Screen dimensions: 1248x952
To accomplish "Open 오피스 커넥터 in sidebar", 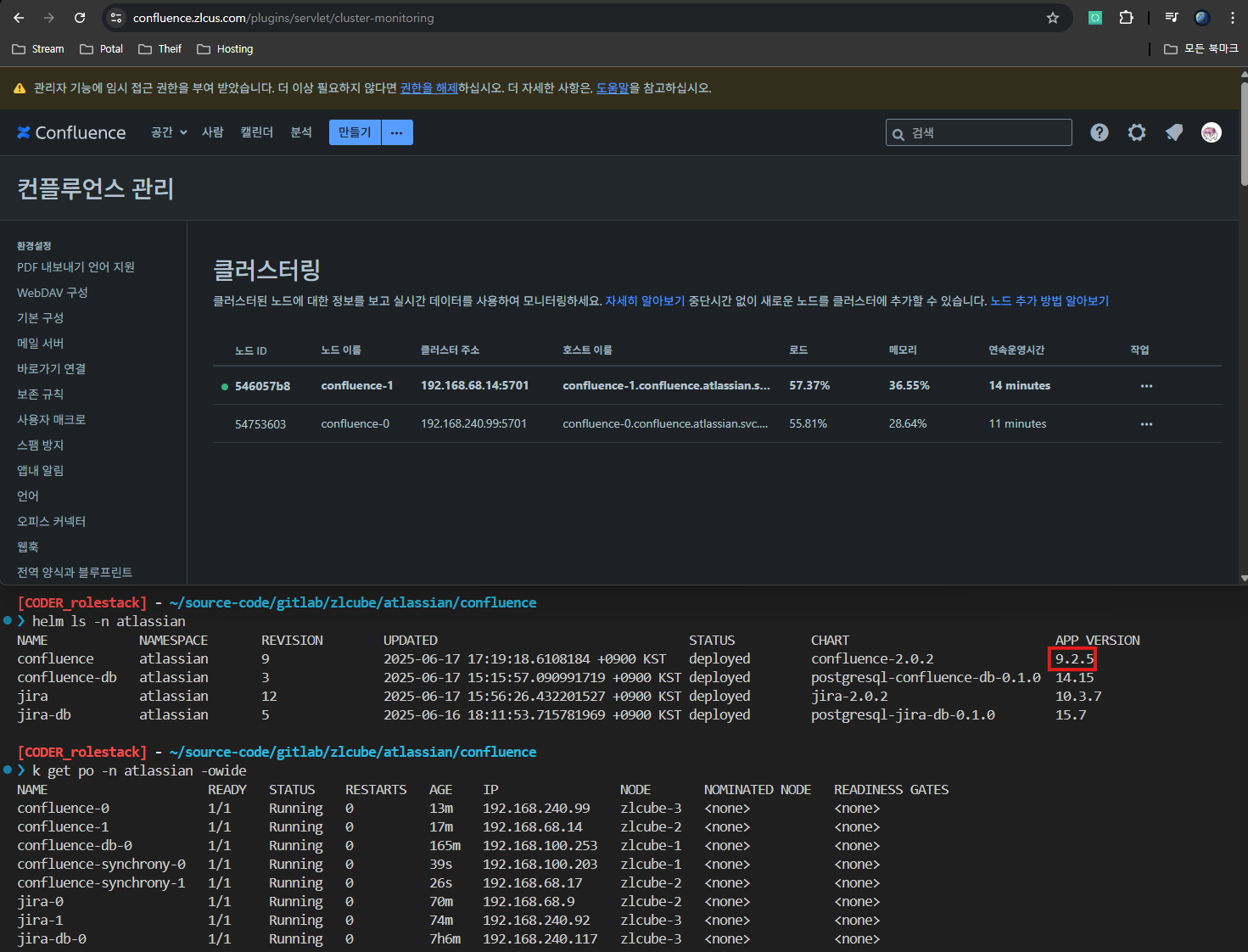I will click(x=51, y=522).
